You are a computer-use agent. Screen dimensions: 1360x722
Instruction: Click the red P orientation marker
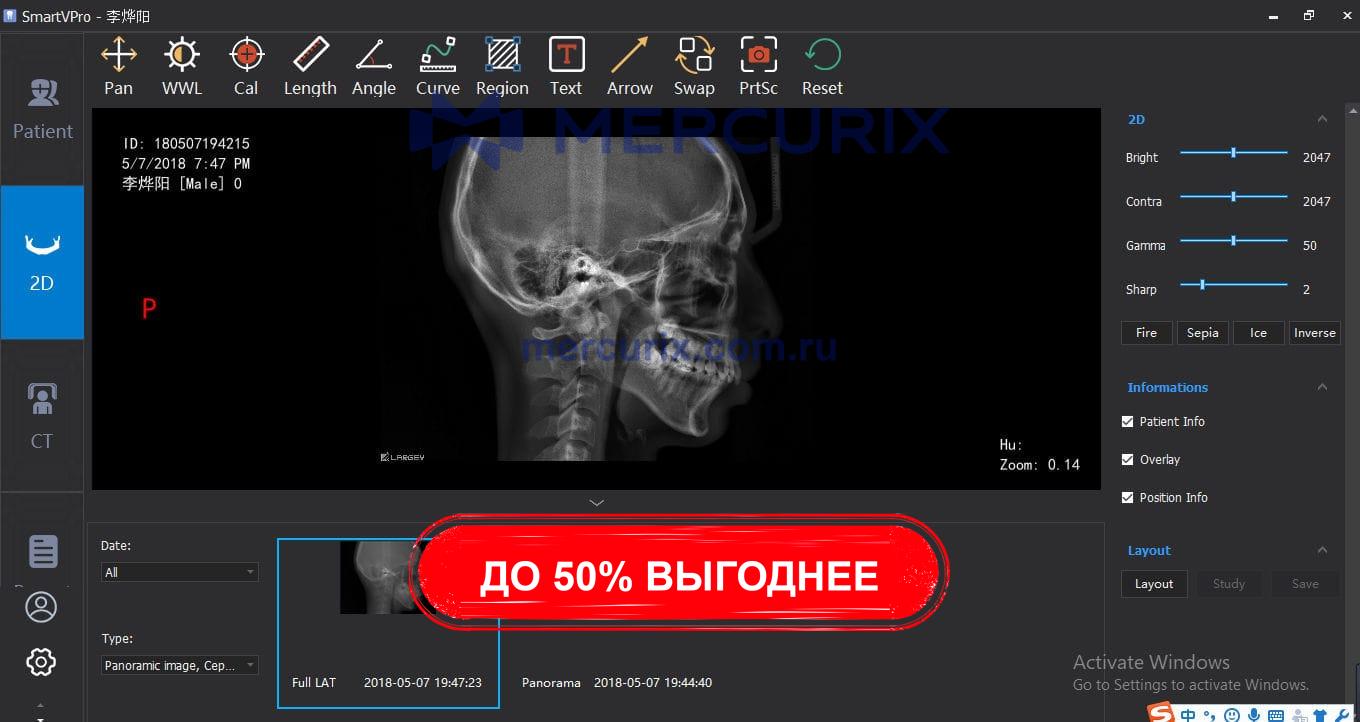pyautogui.click(x=149, y=308)
